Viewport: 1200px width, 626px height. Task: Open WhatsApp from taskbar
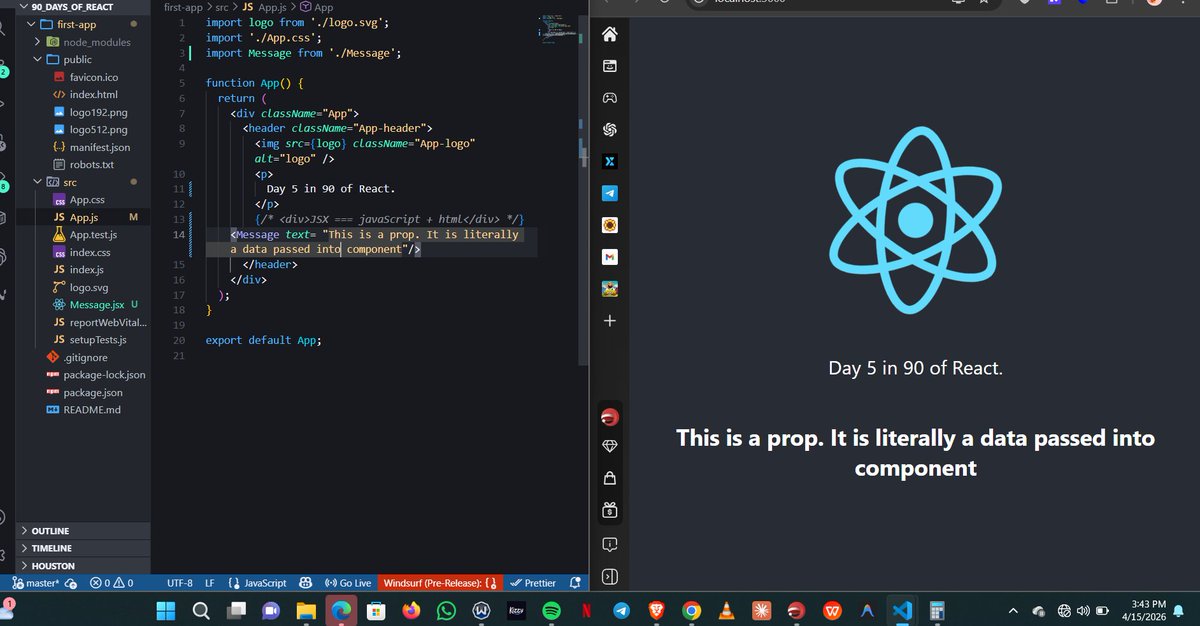(x=446, y=610)
